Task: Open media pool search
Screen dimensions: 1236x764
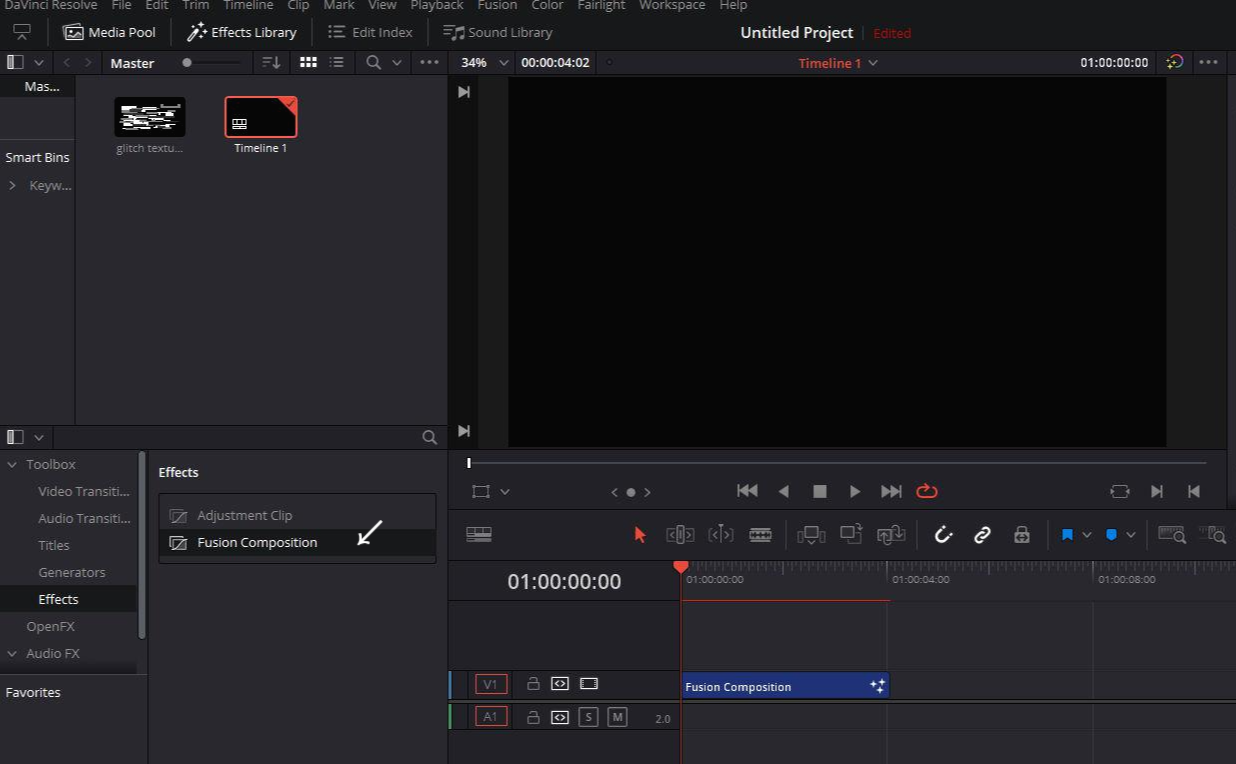Action: coord(374,62)
